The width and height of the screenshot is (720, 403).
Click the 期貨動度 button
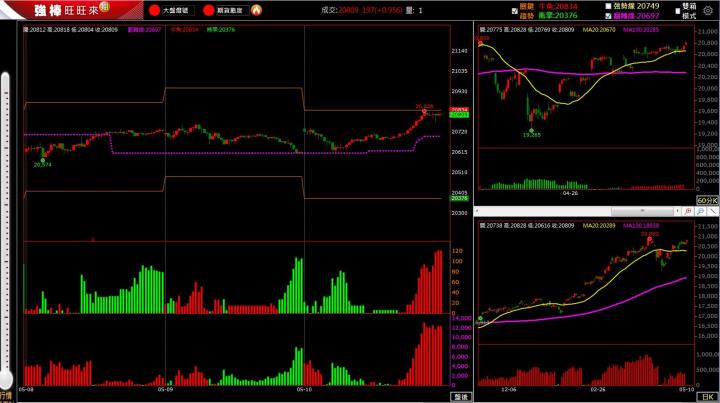(230, 10)
